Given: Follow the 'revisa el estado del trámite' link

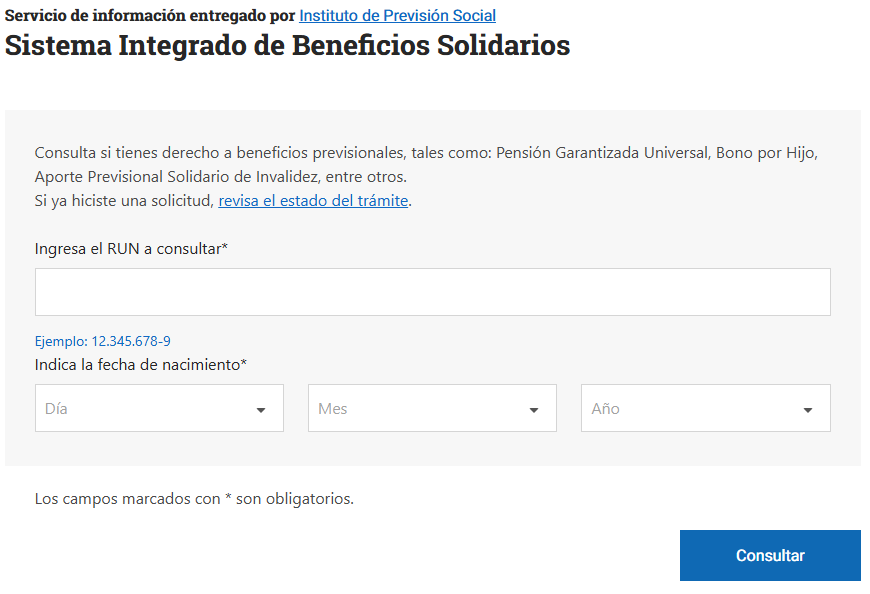Looking at the screenshot, I should tap(313, 201).
